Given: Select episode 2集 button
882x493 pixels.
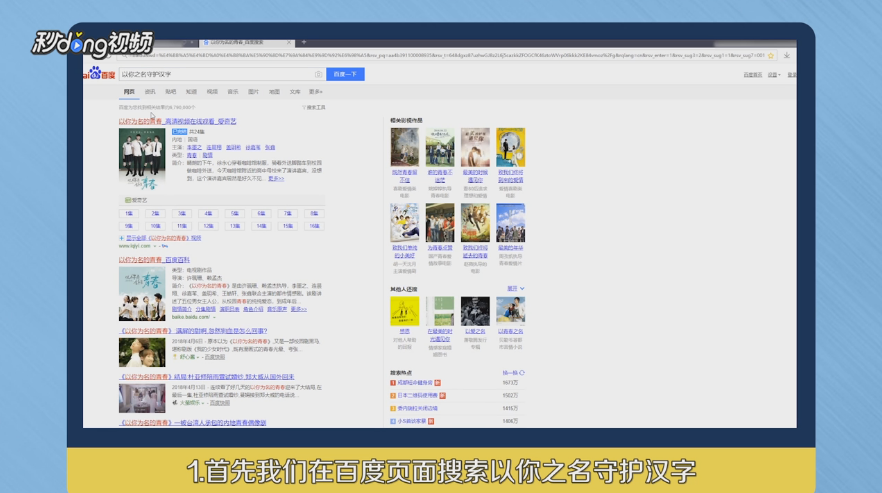Looking at the screenshot, I should [155, 213].
